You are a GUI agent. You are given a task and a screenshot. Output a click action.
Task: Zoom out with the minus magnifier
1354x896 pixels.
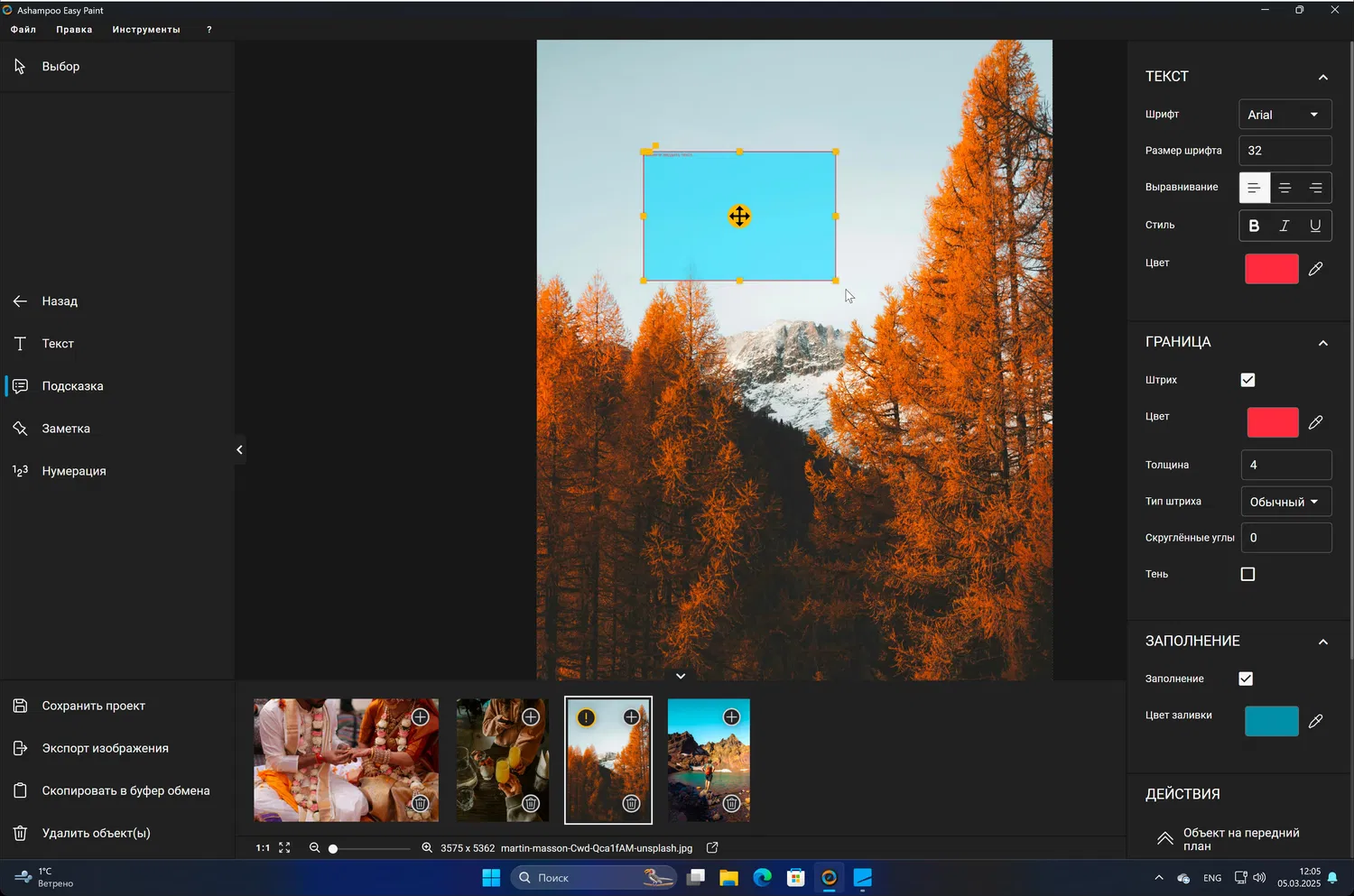tap(314, 848)
